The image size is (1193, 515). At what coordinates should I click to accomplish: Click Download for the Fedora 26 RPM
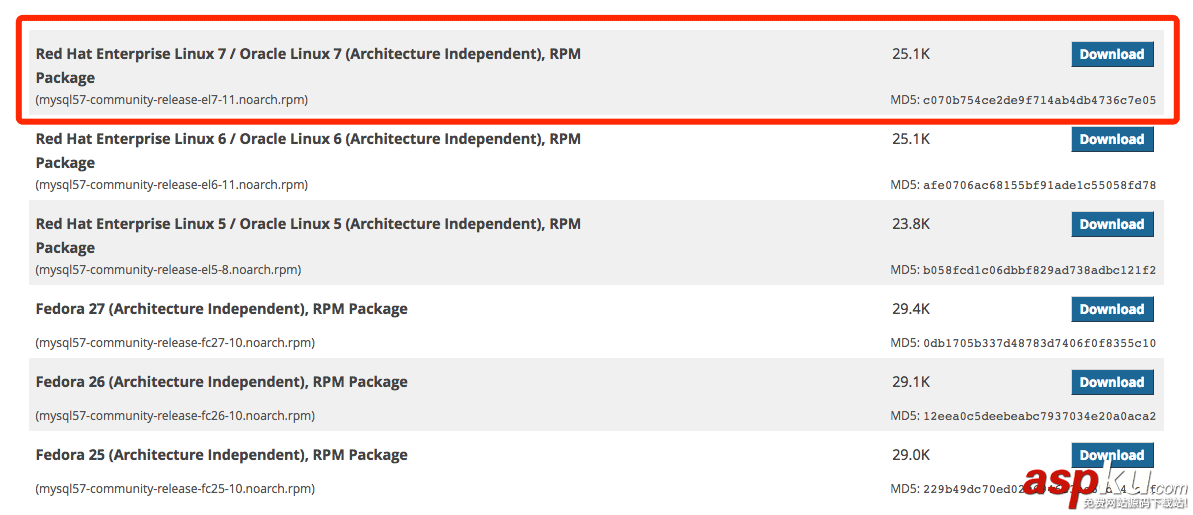(1112, 382)
